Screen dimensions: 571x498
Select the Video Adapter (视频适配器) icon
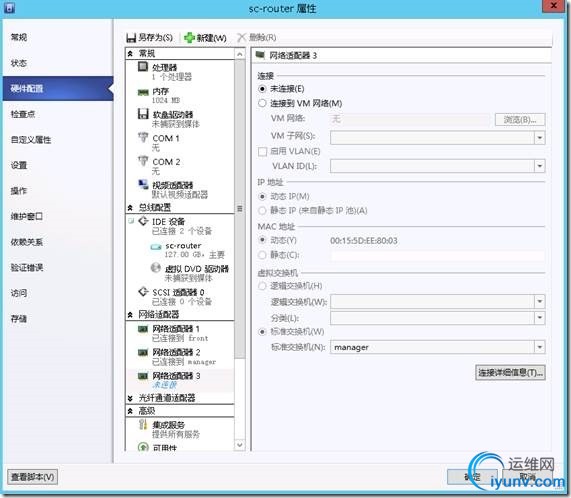point(143,185)
